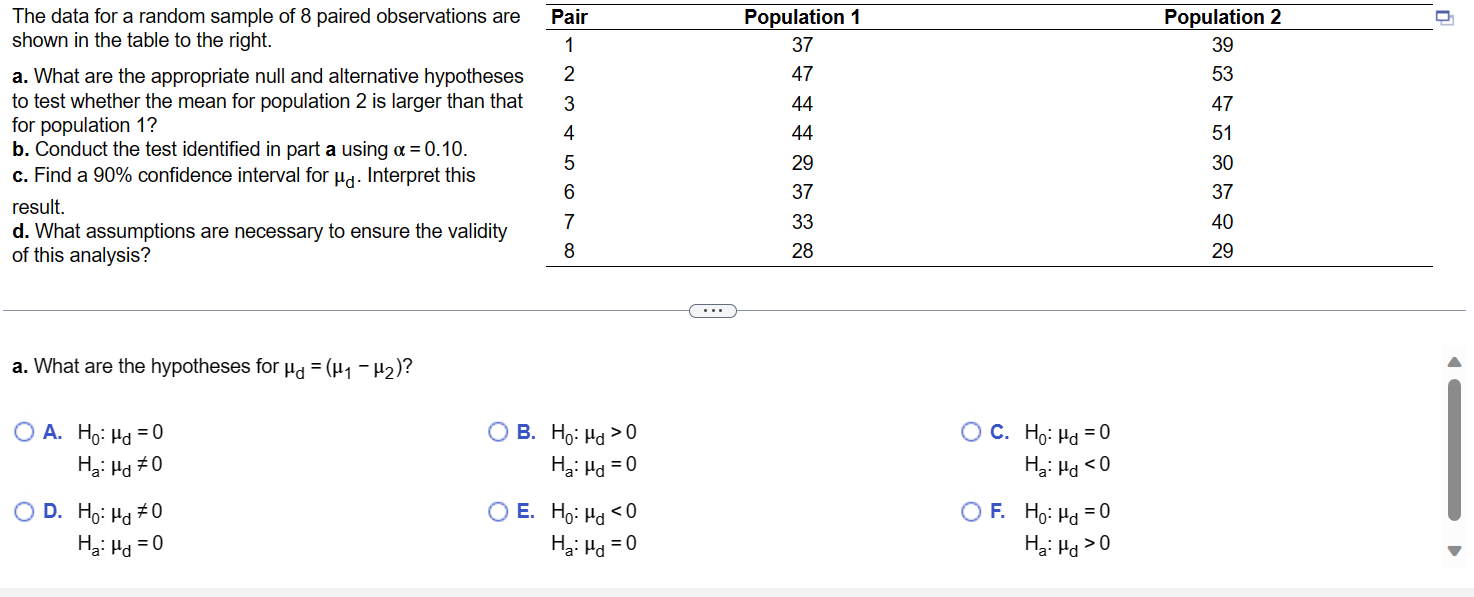Select answer choice B radio button
The image size is (1474, 597).
[x=497, y=431]
